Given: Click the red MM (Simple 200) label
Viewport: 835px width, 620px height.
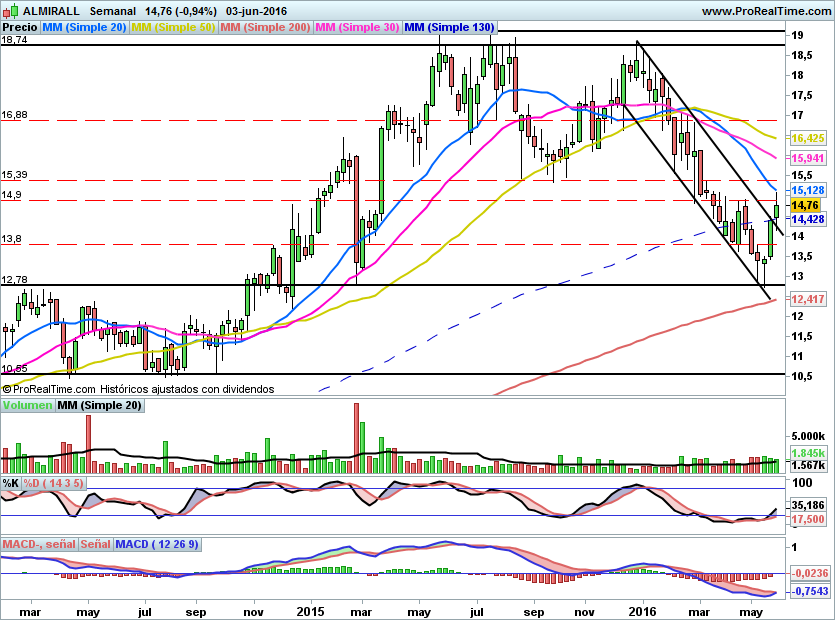Looking at the screenshot, I should (265, 27).
